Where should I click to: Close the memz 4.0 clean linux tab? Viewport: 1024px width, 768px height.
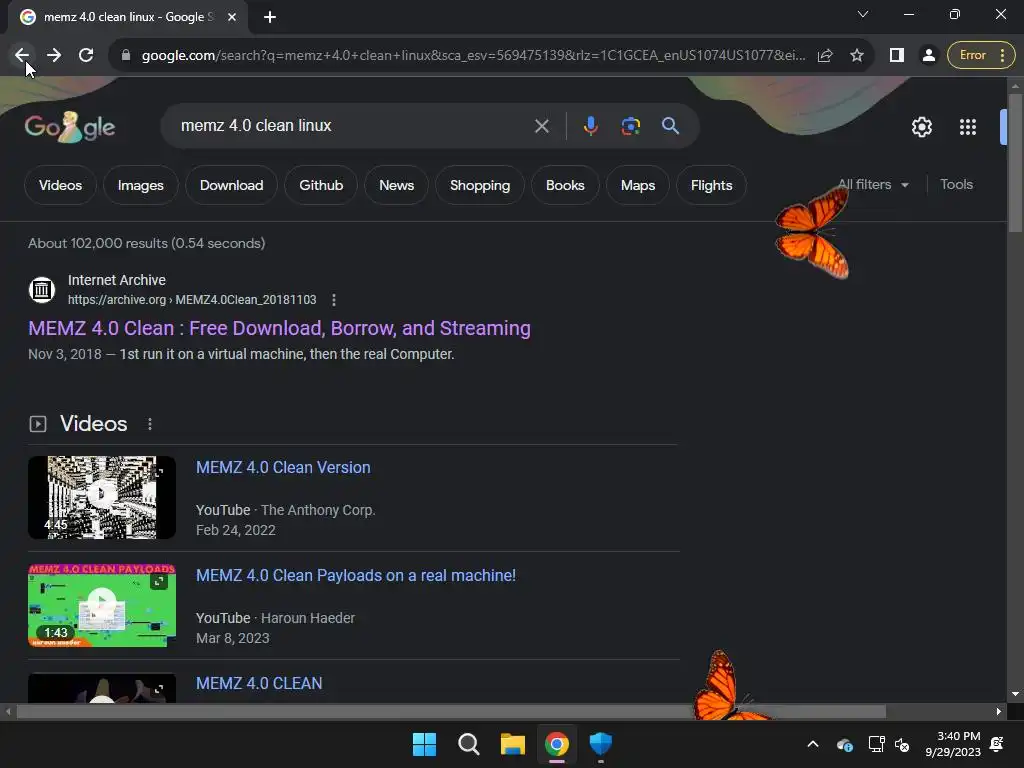point(232,17)
